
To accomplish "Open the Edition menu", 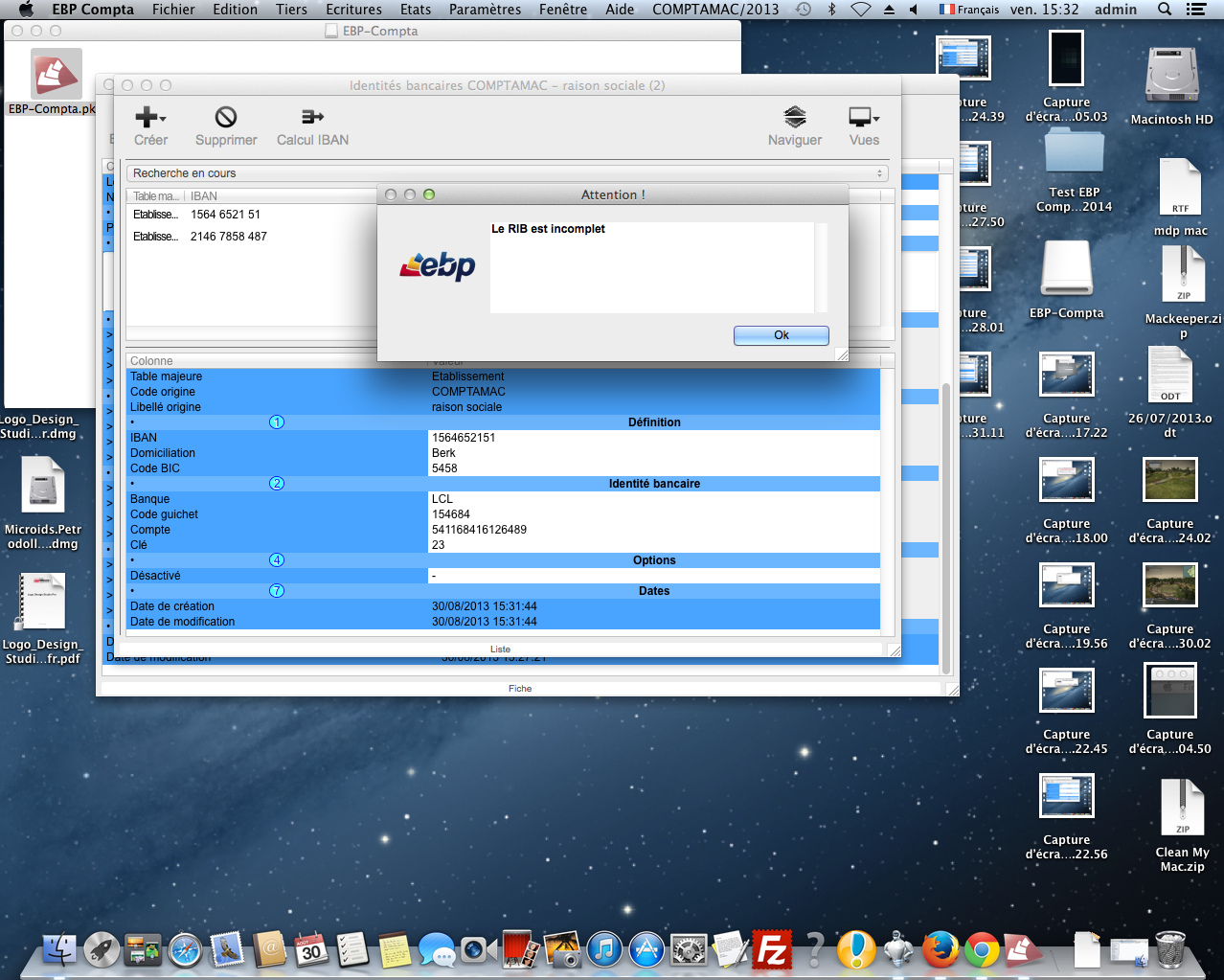I will (235, 10).
